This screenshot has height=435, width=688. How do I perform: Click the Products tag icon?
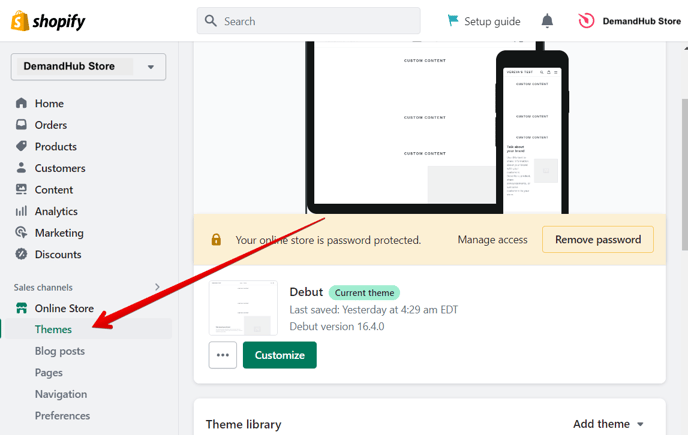click(x=21, y=146)
